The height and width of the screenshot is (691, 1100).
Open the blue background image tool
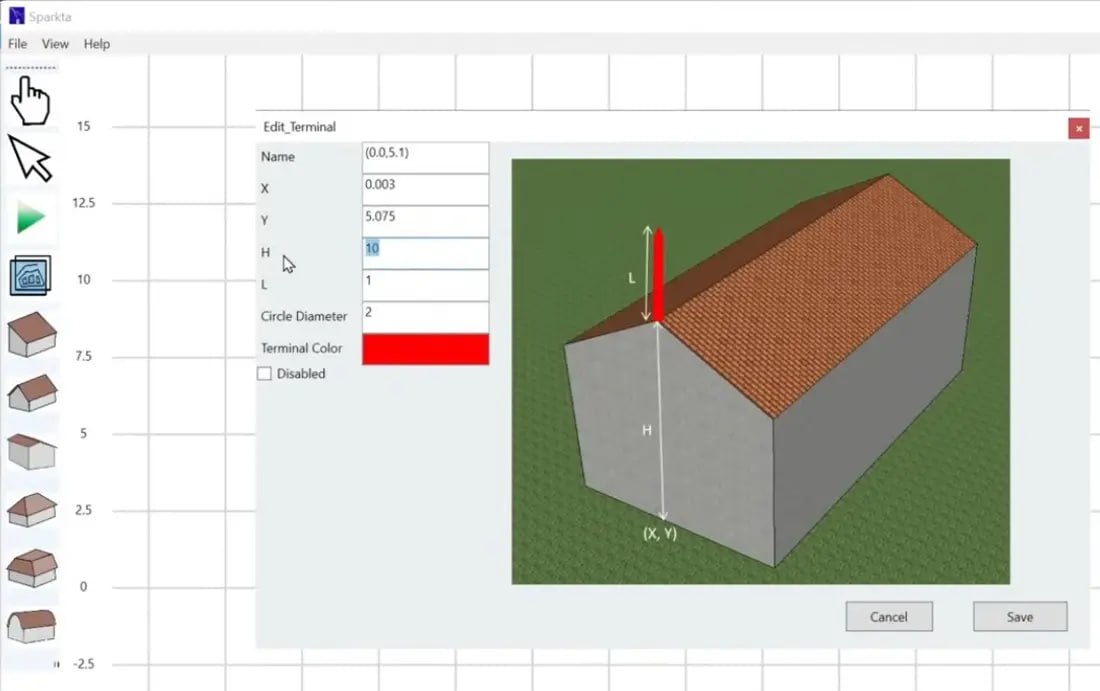tap(31, 276)
